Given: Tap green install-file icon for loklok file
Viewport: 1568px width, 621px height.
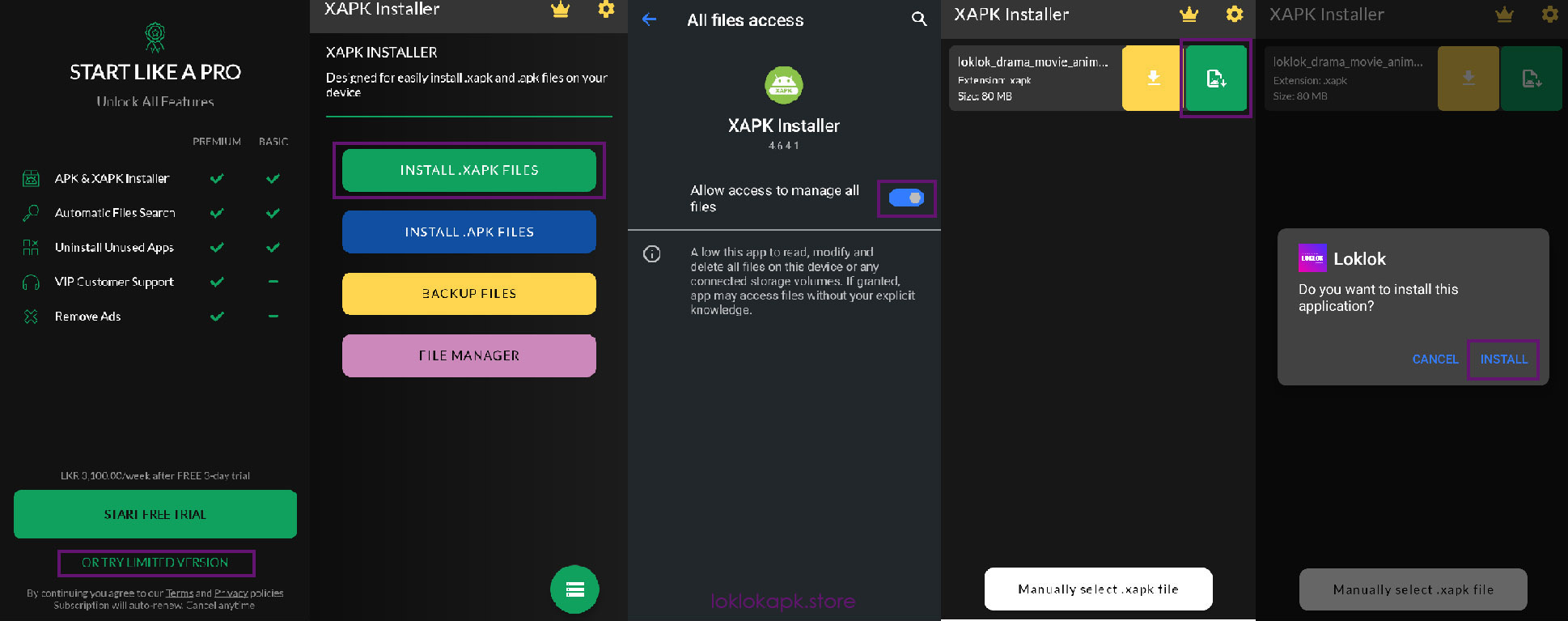Looking at the screenshot, I should coord(1216,79).
